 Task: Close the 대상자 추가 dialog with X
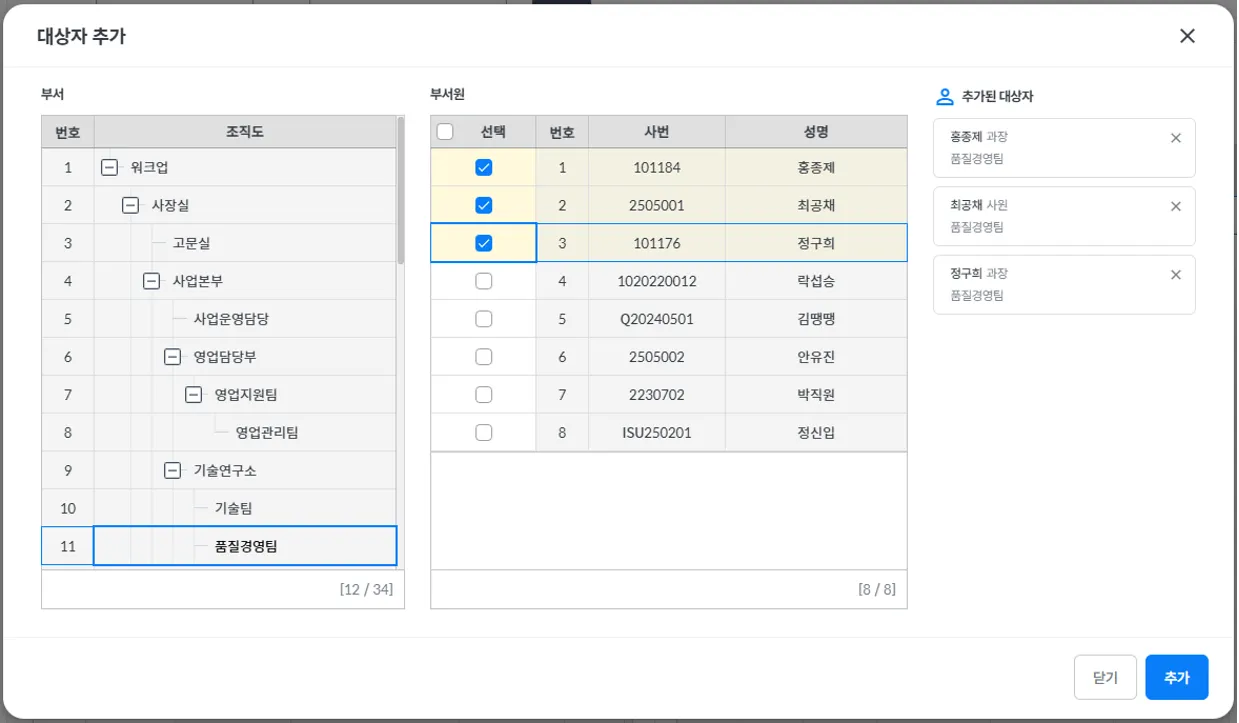coord(1187,36)
